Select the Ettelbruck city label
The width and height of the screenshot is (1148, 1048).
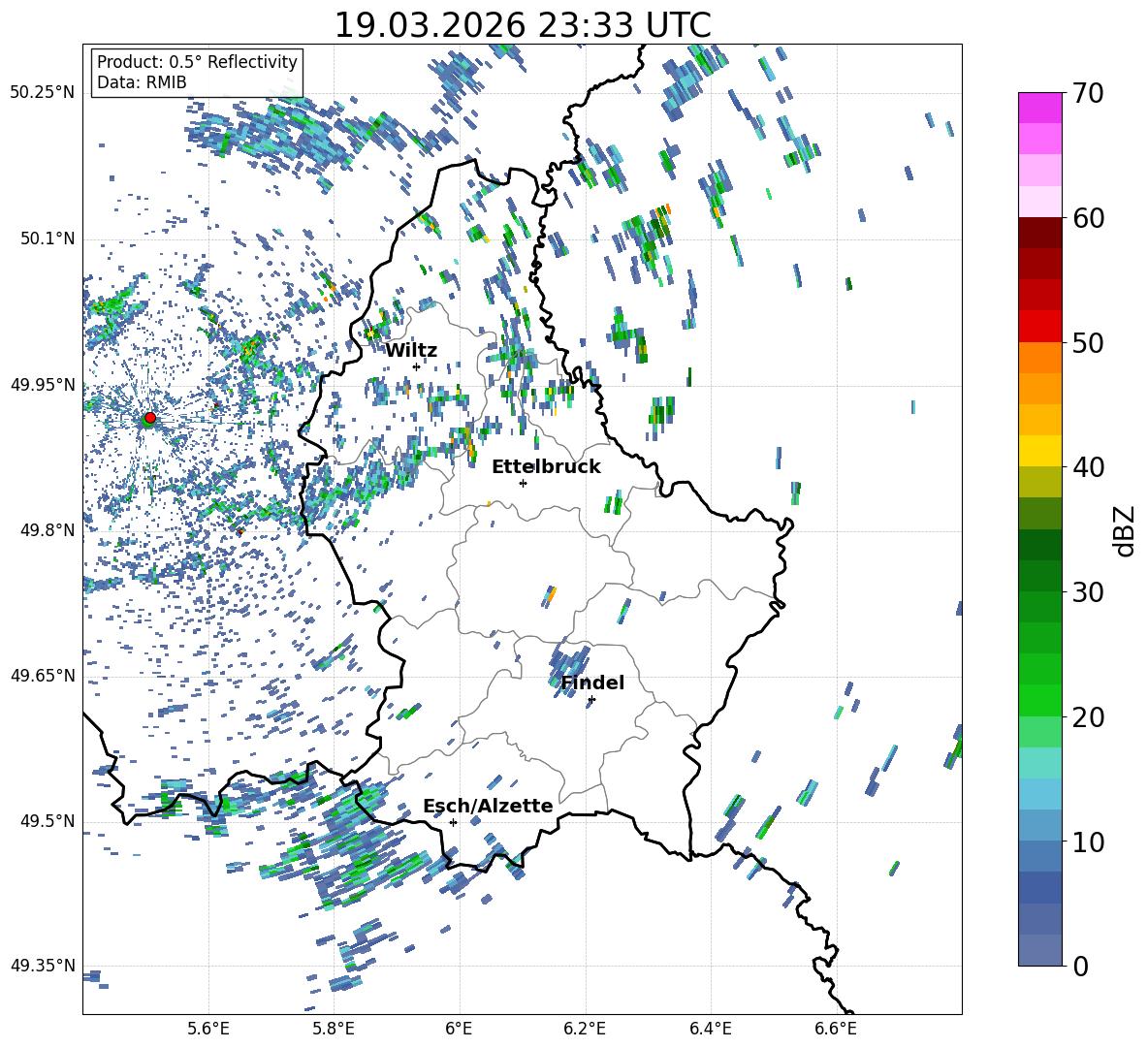(546, 466)
